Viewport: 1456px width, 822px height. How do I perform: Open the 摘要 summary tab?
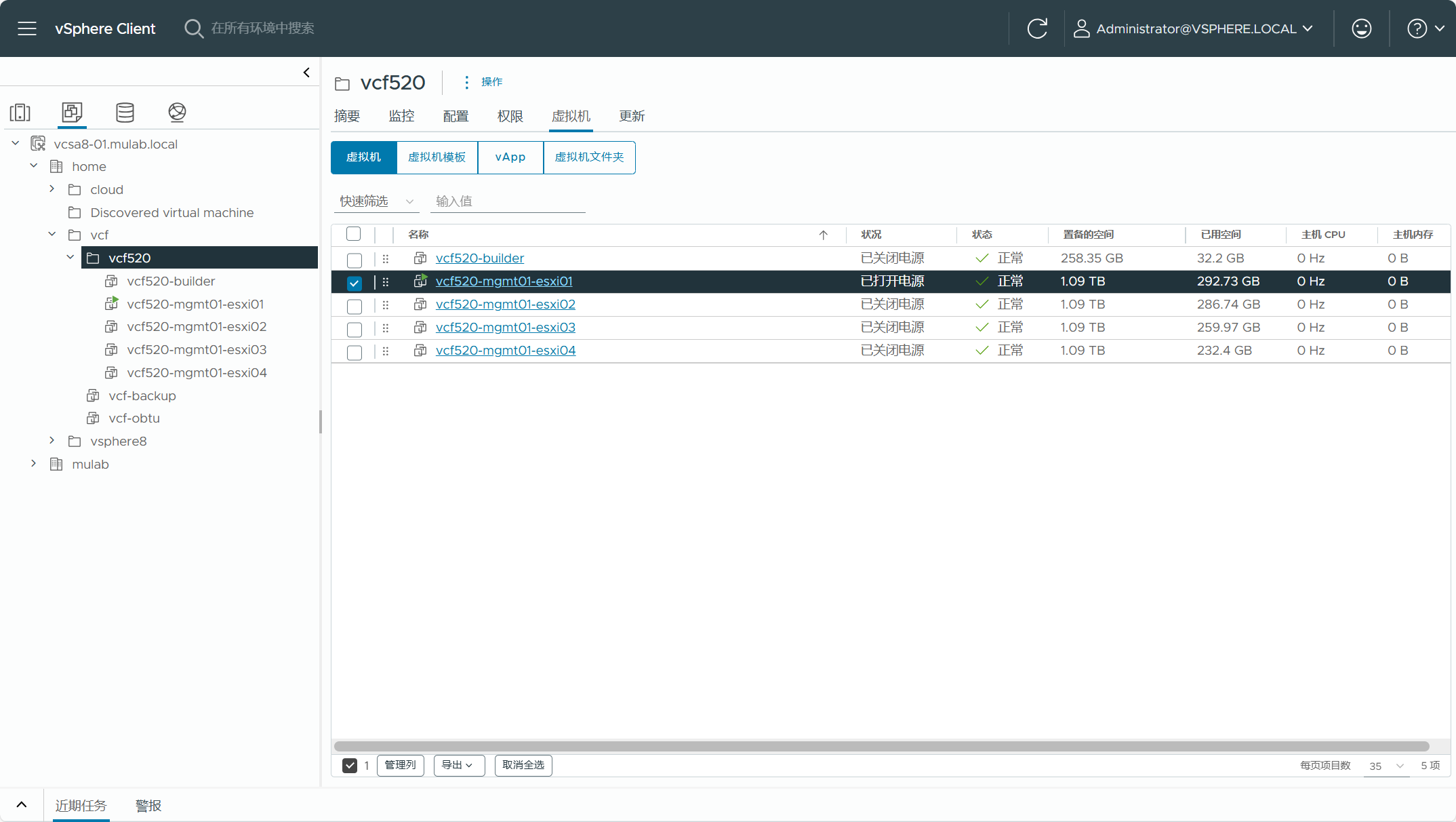pyautogui.click(x=347, y=116)
